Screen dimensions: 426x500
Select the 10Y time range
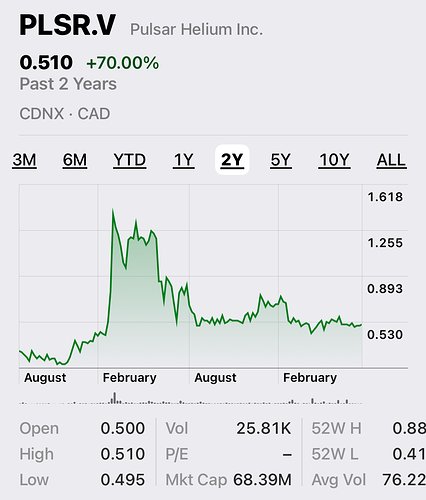(x=334, y=160)
